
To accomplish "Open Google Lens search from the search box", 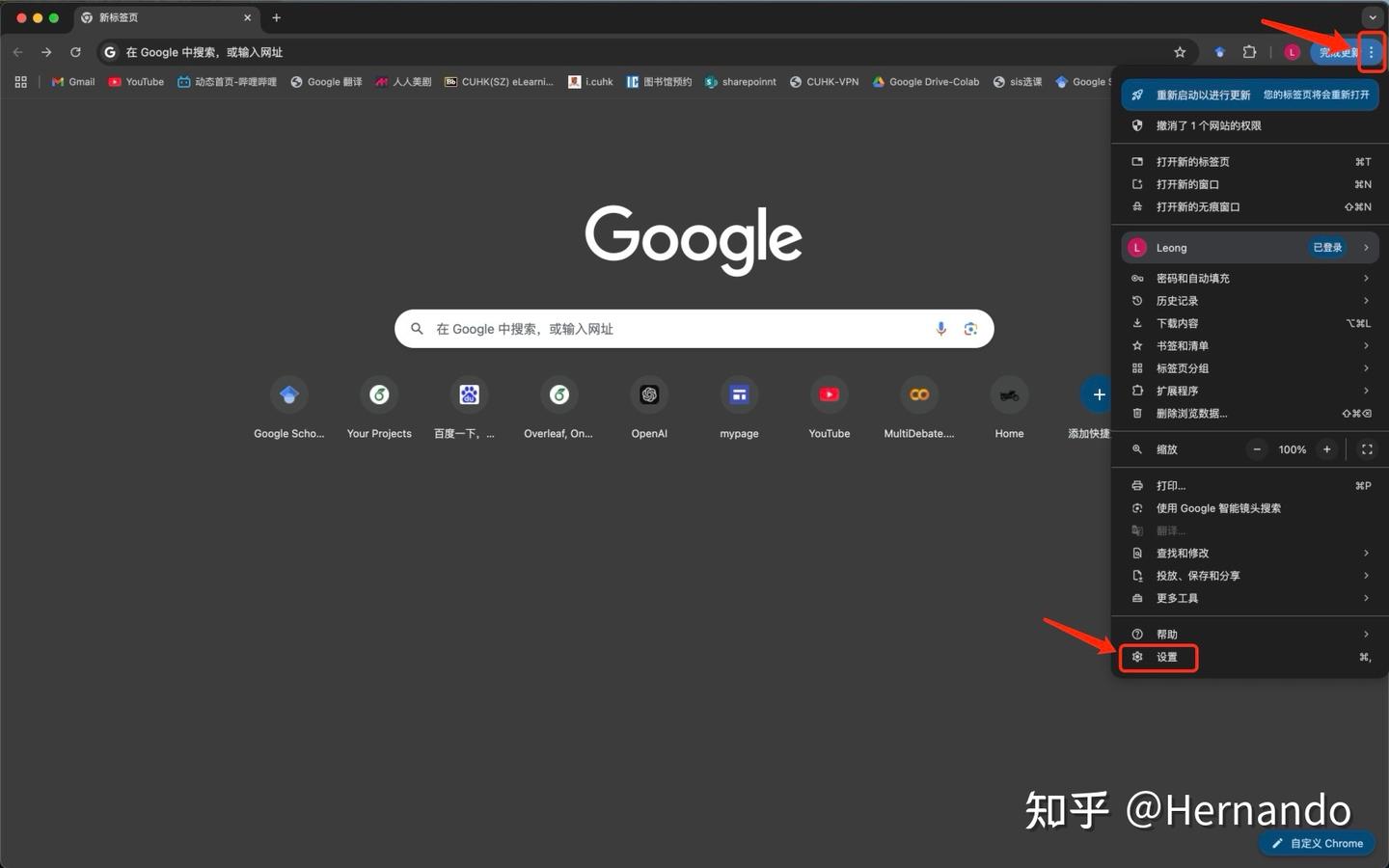I will [970, 329].
